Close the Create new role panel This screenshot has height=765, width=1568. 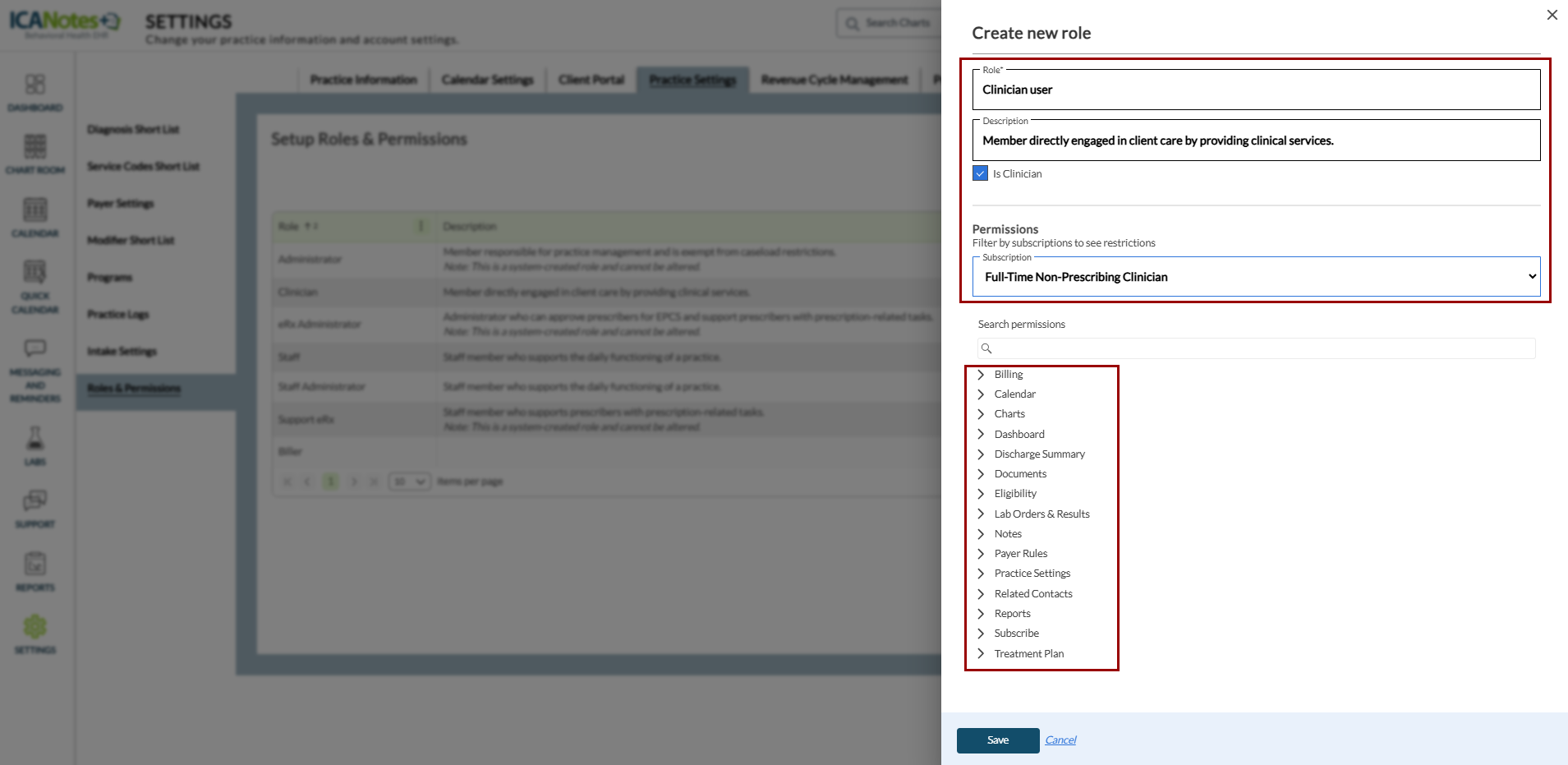[x=1552, y=15]
